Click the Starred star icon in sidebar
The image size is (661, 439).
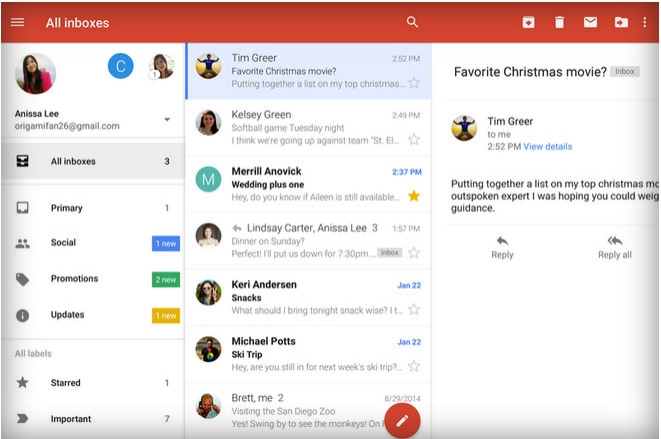pos(22,382)
